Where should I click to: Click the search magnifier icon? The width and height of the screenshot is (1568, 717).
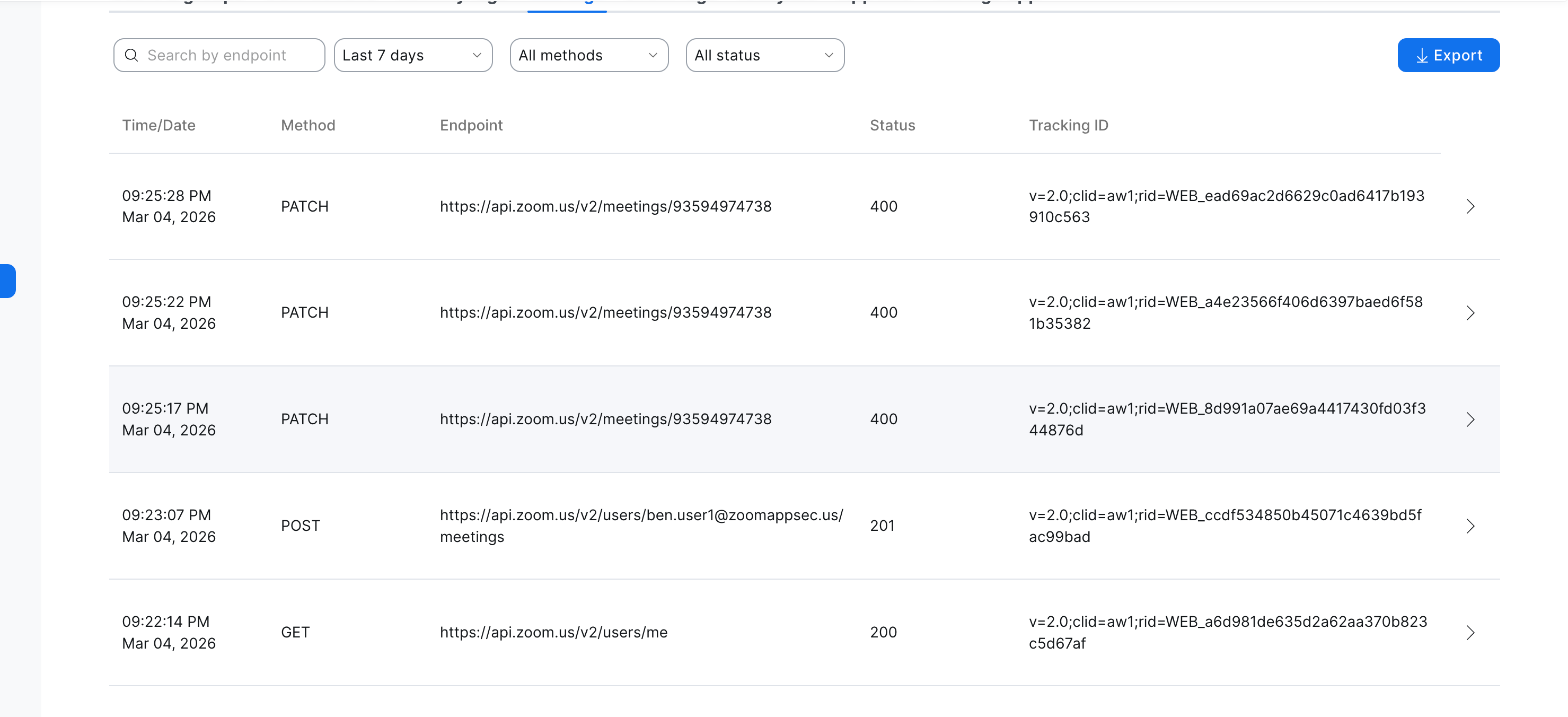pyautogui.click(x=131, y=56)
